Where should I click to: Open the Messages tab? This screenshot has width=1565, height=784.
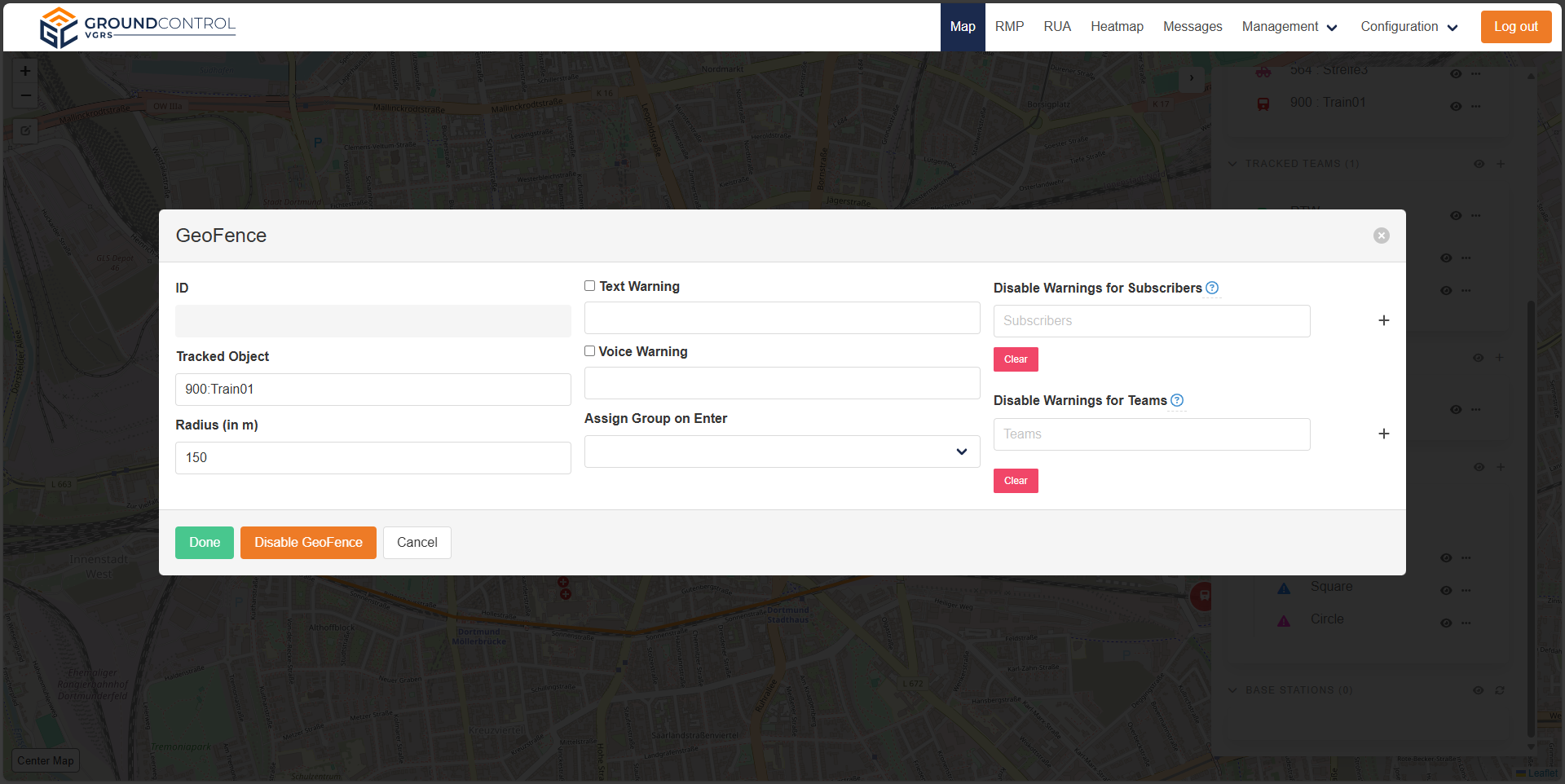tap(1192, 27)
